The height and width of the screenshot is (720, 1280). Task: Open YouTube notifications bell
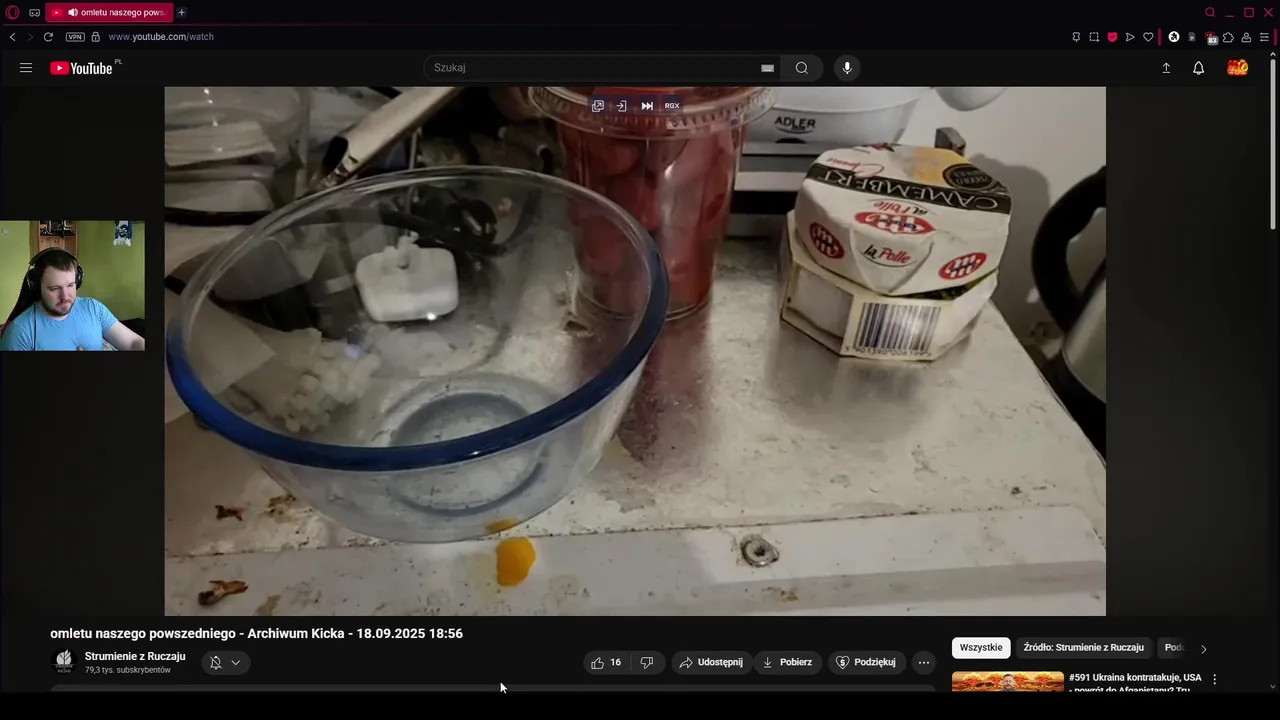(x=1198, y=68)
